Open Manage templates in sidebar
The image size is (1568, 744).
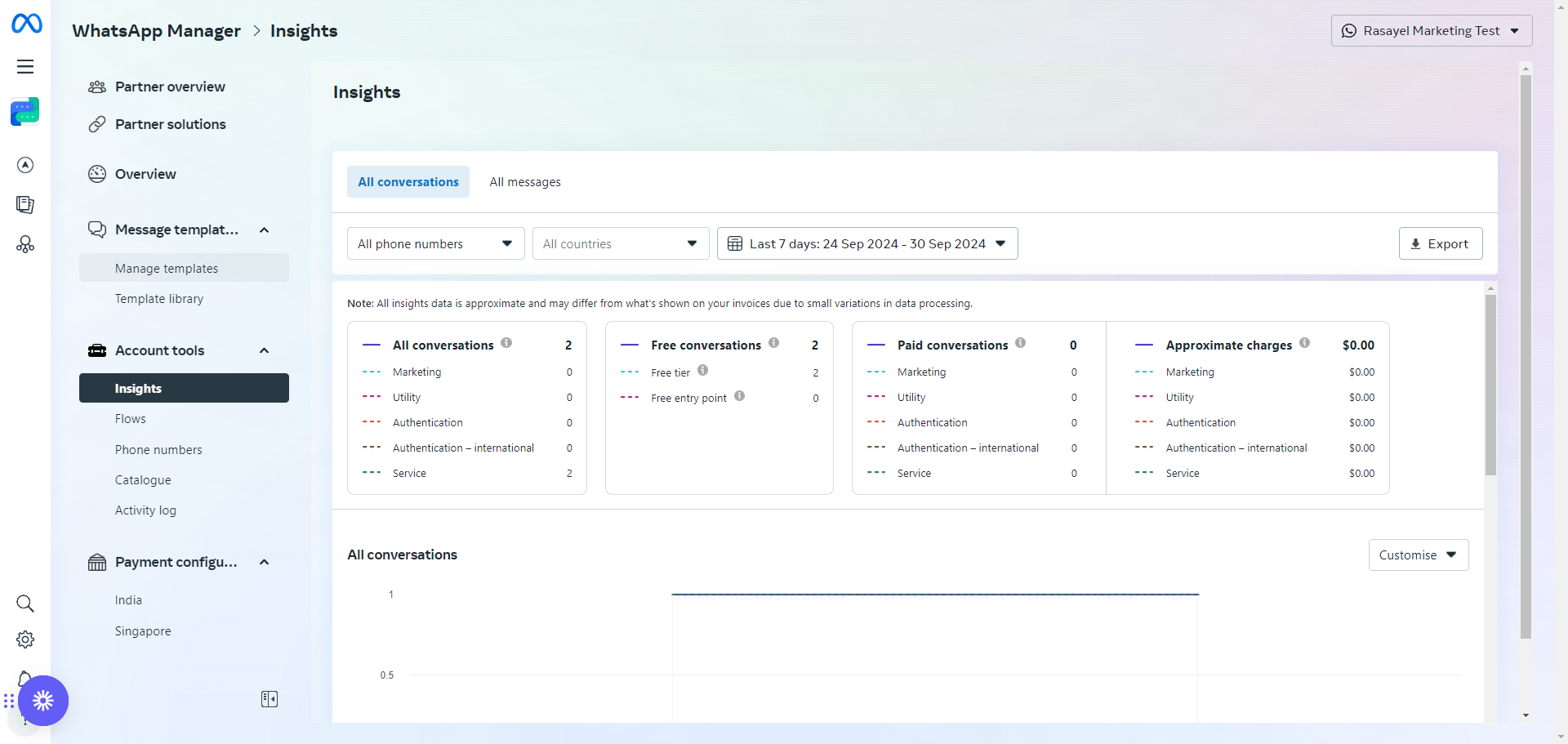(167, 269)
